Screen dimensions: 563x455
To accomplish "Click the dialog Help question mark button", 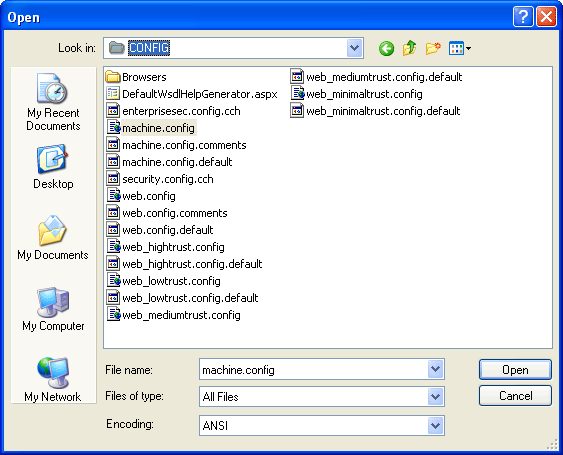I will 523,17.
